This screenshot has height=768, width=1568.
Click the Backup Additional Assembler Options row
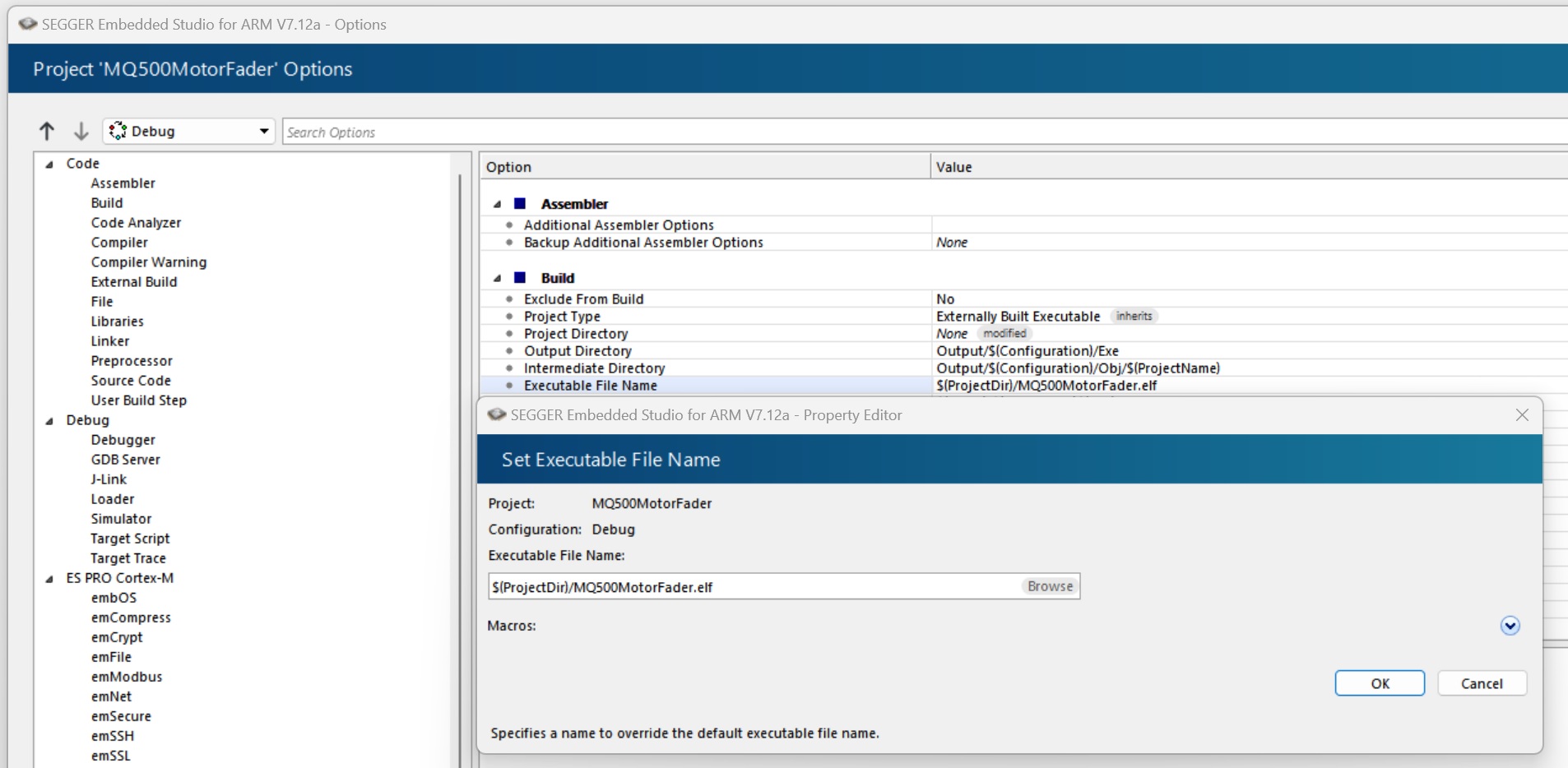1024,242
